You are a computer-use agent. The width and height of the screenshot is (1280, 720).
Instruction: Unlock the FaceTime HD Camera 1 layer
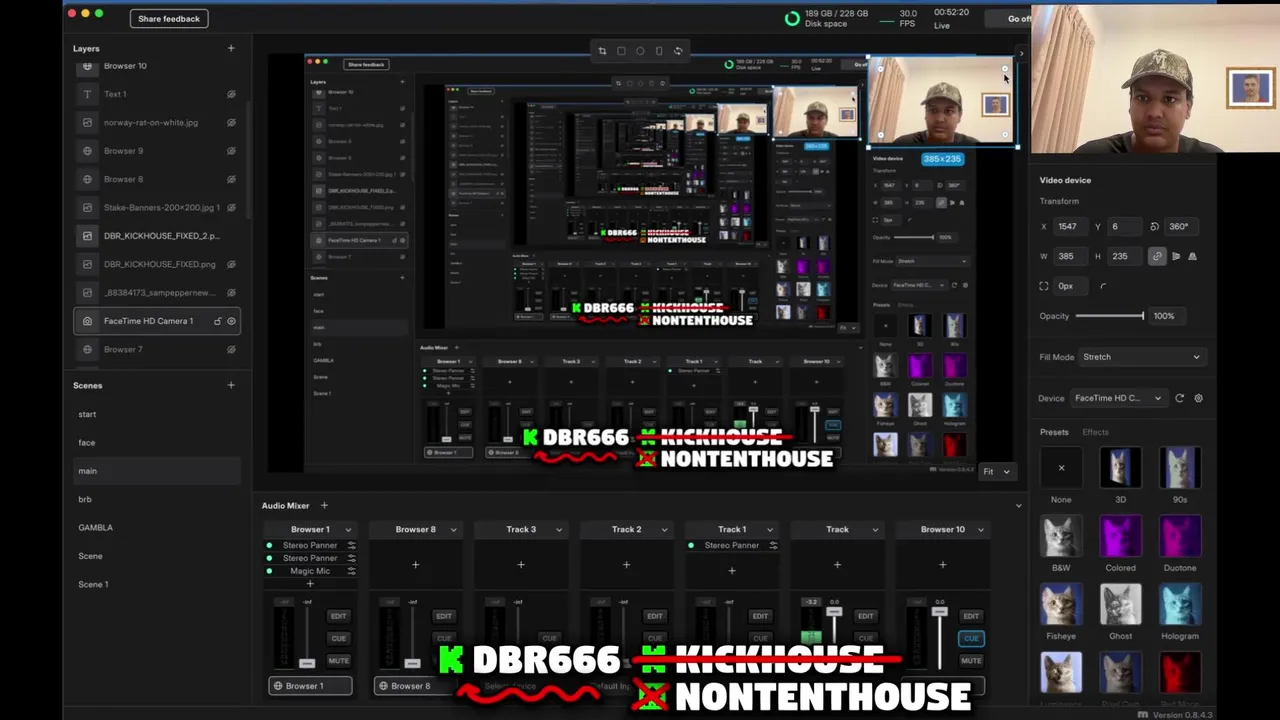pos(217,321)
